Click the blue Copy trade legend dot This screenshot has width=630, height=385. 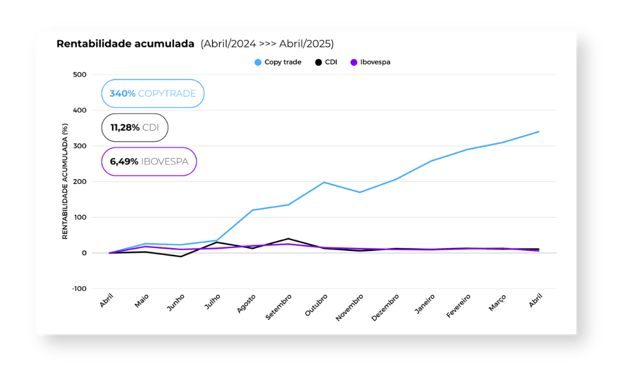click(258, 62)
